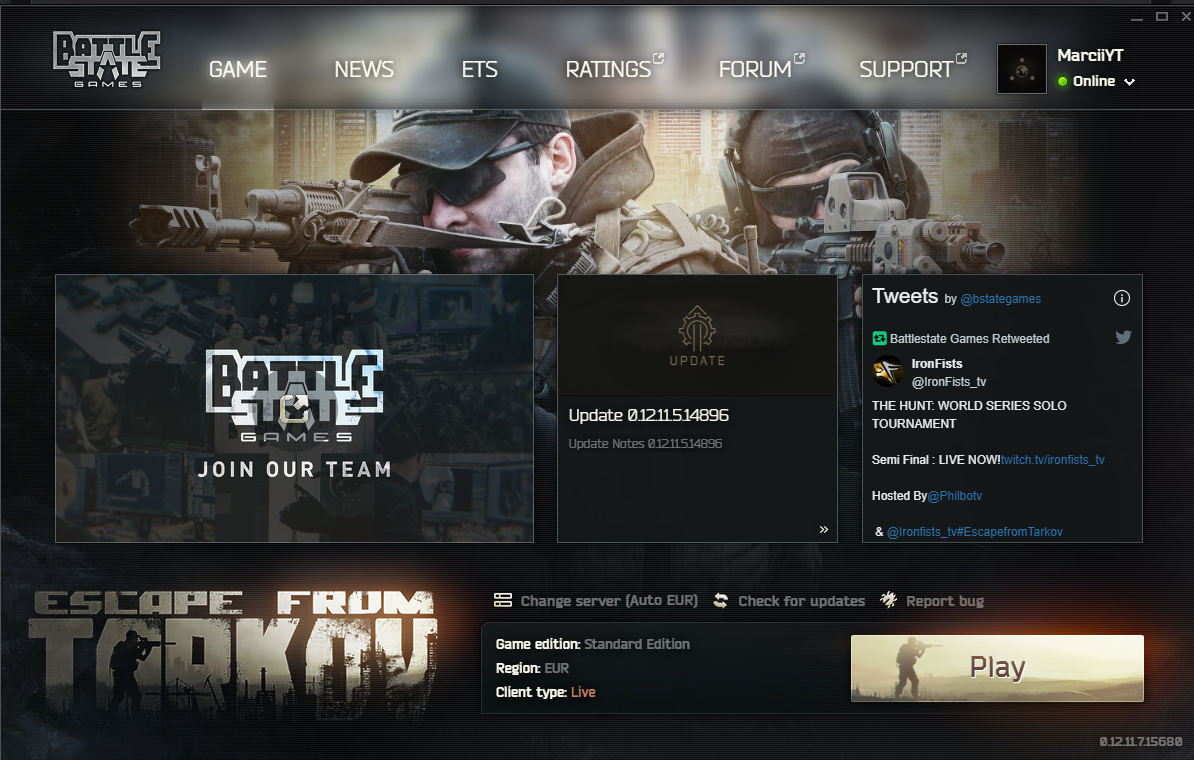Read Update Notes 0.12.11.5.14896 entry
Image resolution: width=1194 pixels, height=760 pixels.
(645, 443)
